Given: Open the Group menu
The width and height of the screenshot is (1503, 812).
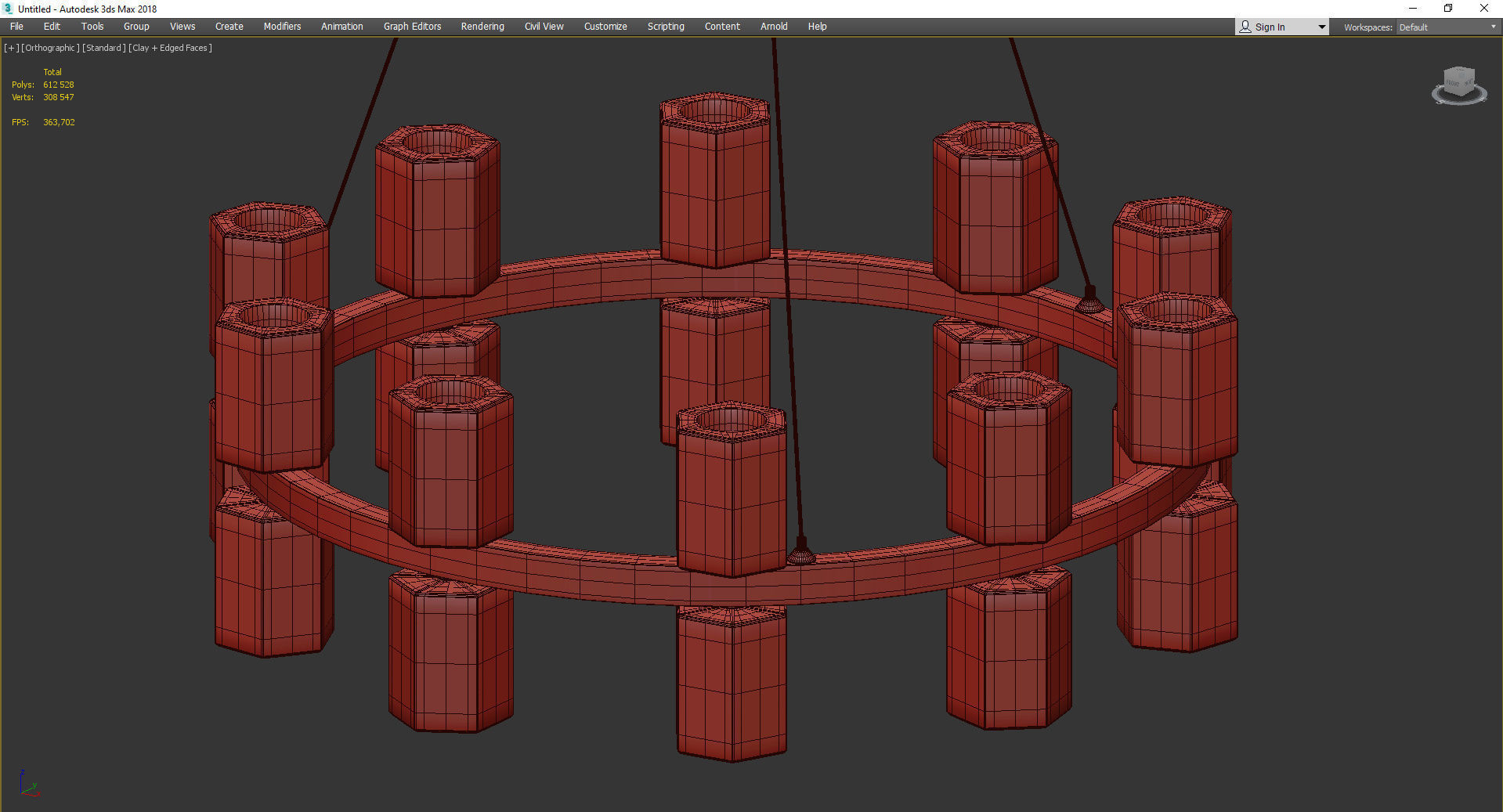Looking at the screenshot, I should point(136,27).
